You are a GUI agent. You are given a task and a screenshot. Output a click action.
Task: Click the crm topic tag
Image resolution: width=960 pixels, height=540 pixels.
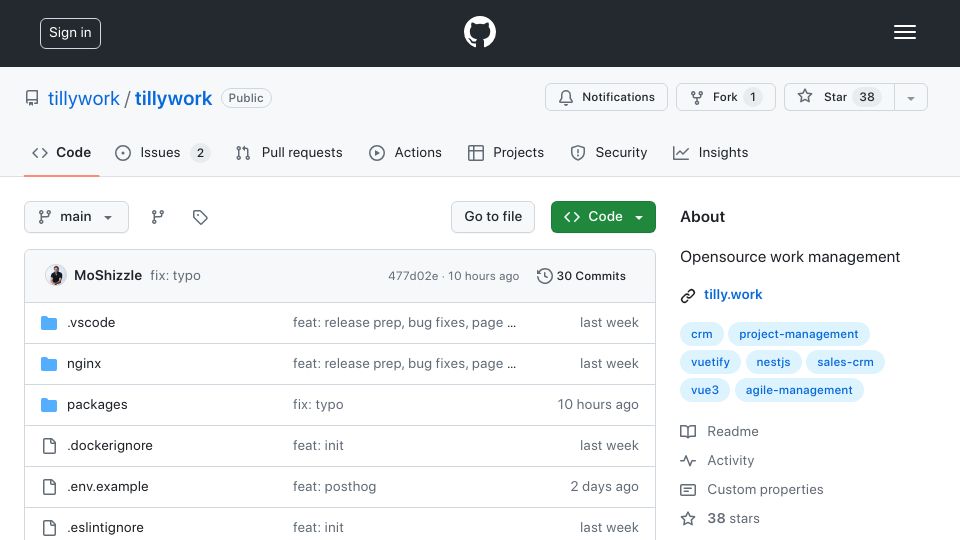click(702, 334)
